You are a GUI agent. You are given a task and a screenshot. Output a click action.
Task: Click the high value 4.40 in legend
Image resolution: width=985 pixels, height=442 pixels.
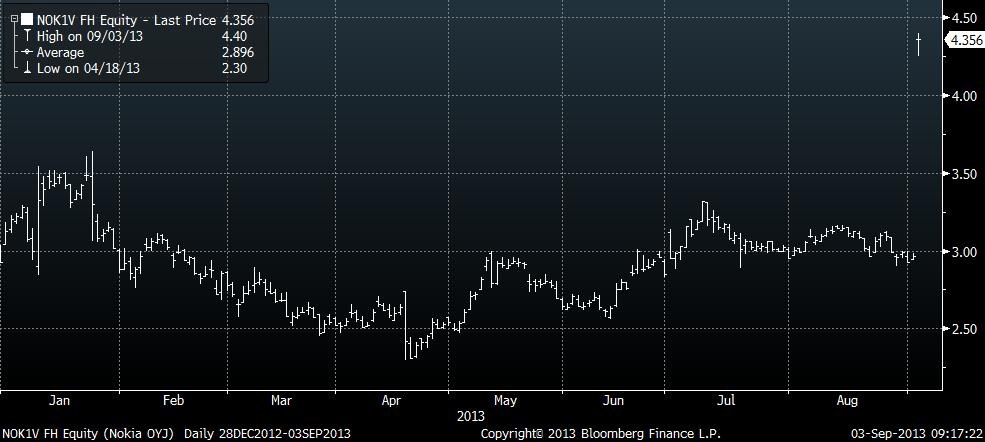(233, 36)
